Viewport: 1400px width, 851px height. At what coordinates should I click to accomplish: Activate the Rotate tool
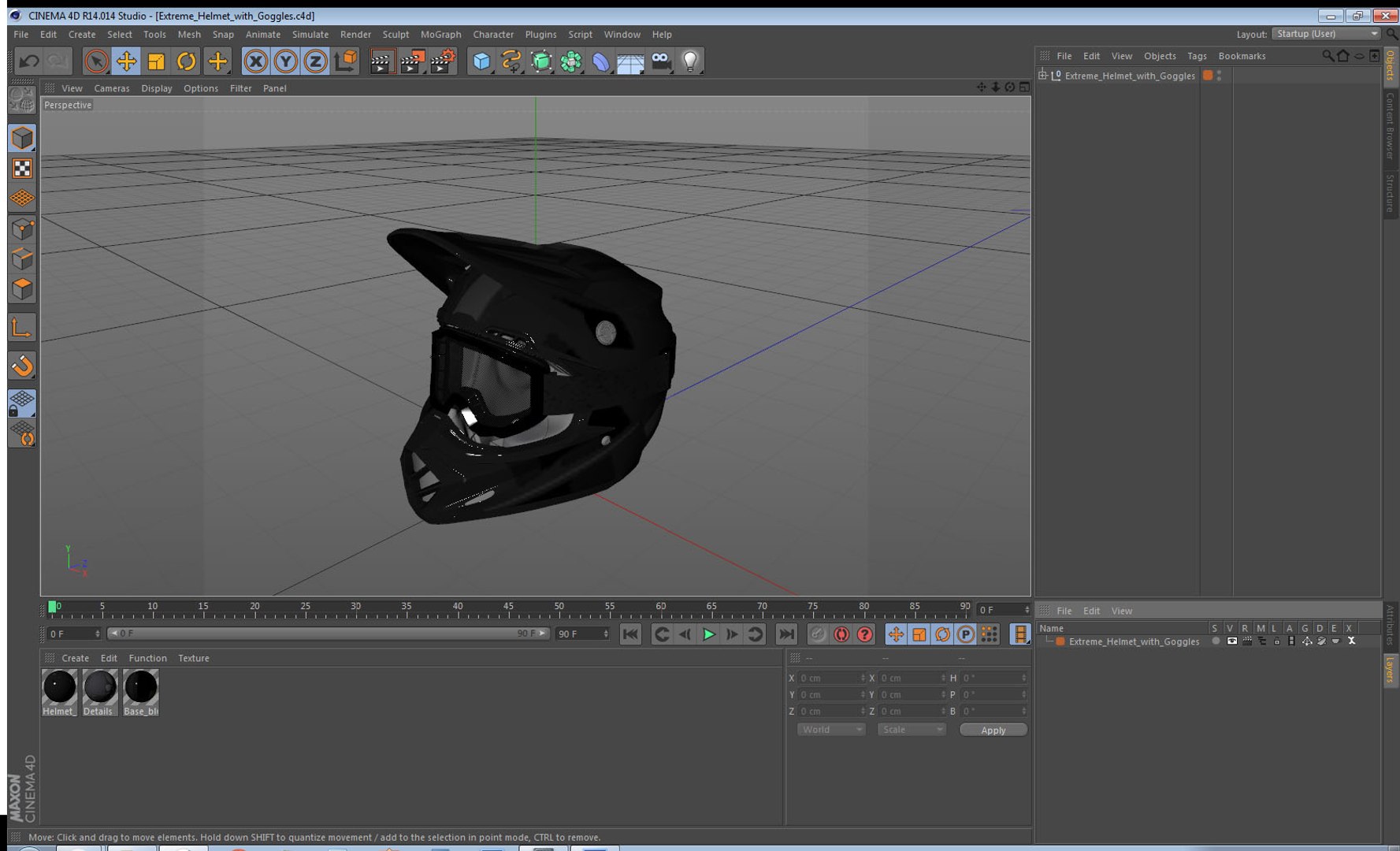[x=186, y=61]
